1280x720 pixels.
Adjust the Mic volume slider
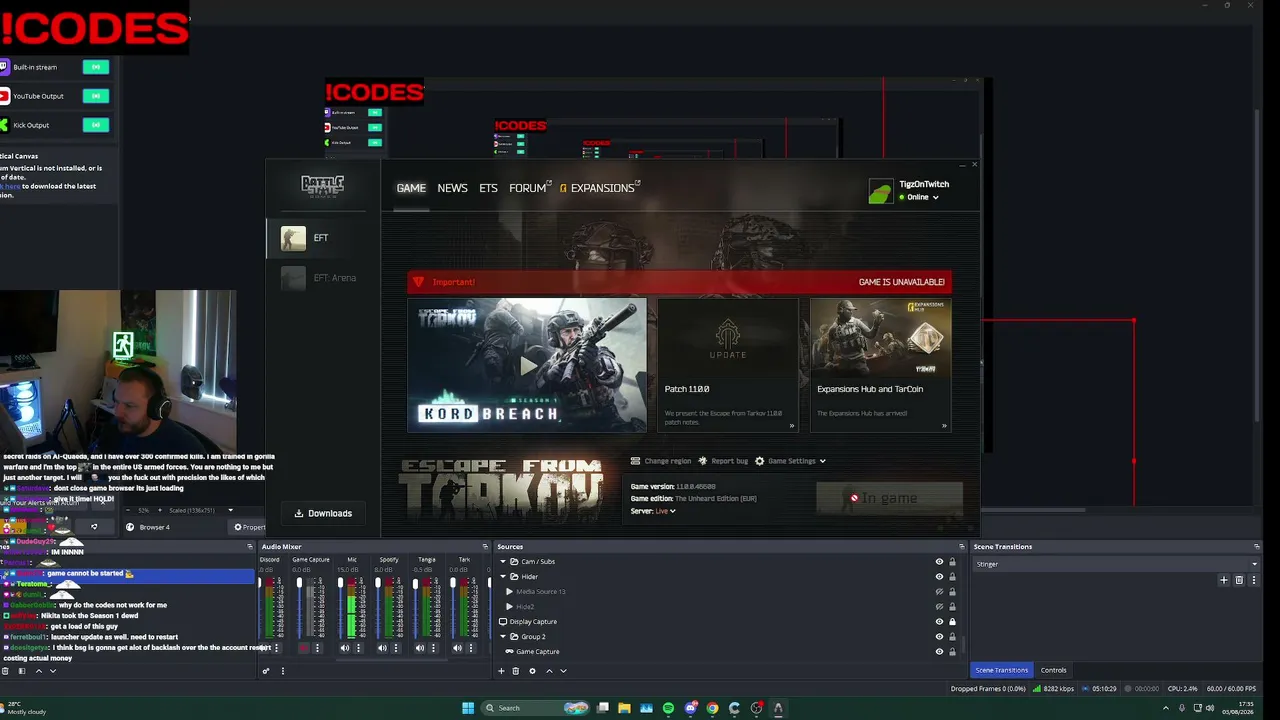(x=341, y=607)
